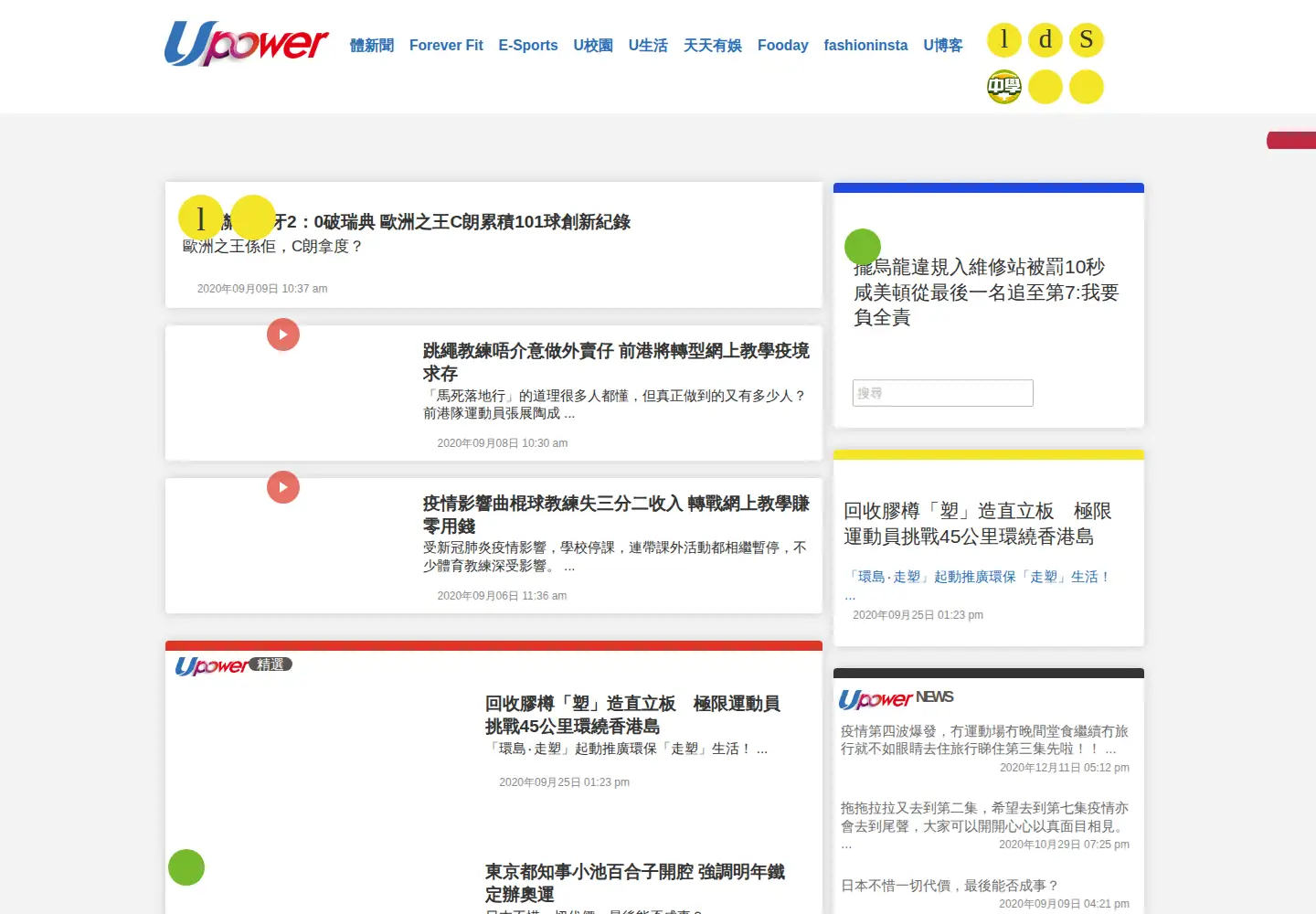Image resolution: width=1316 pixels, height=914 pixels.
Task: Click the header yellow circle lettered "d"
Action: click(x=1045, y=40)
